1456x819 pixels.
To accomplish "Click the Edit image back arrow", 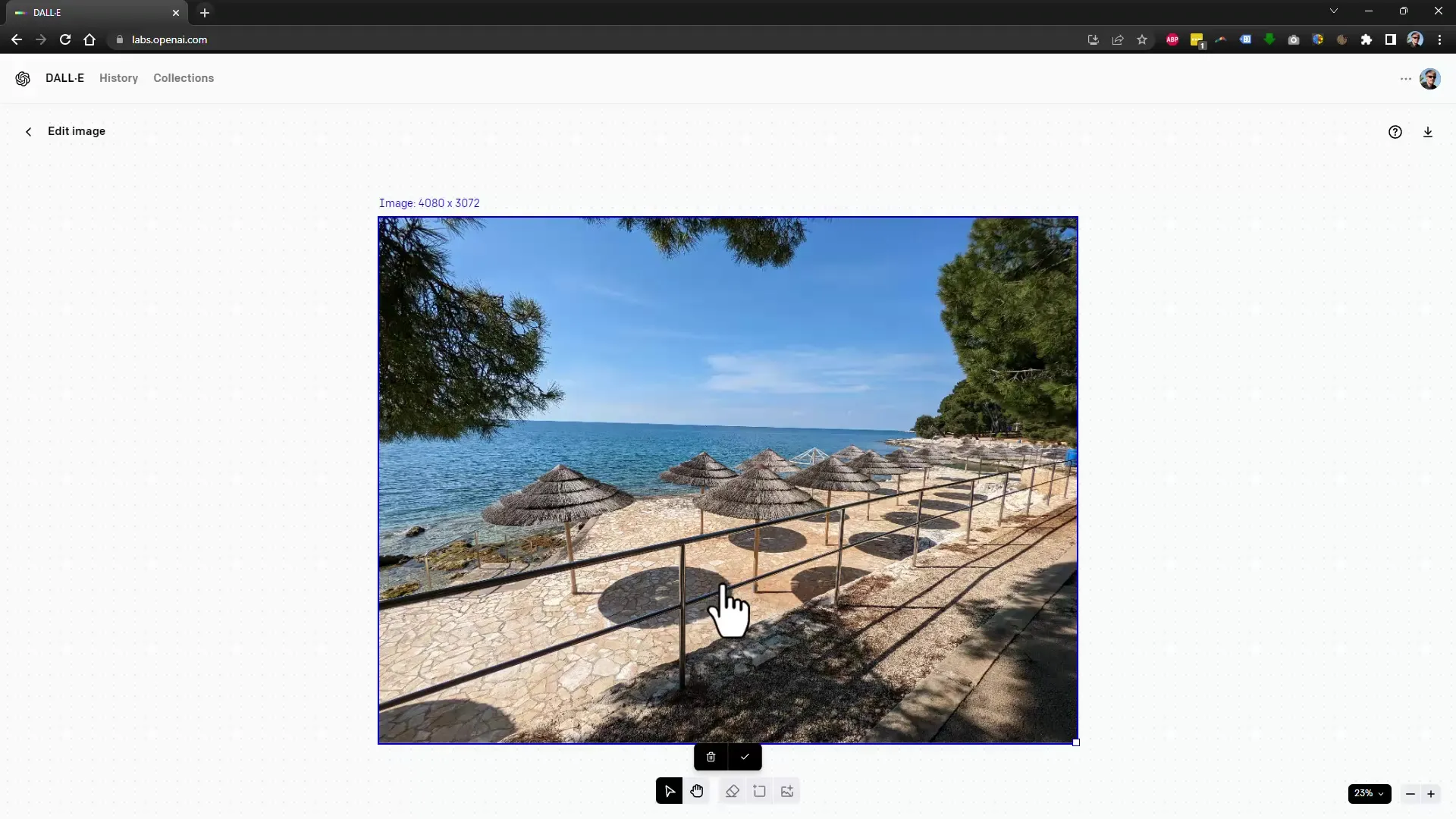I will pyautogui.click(x=28, y=131).
